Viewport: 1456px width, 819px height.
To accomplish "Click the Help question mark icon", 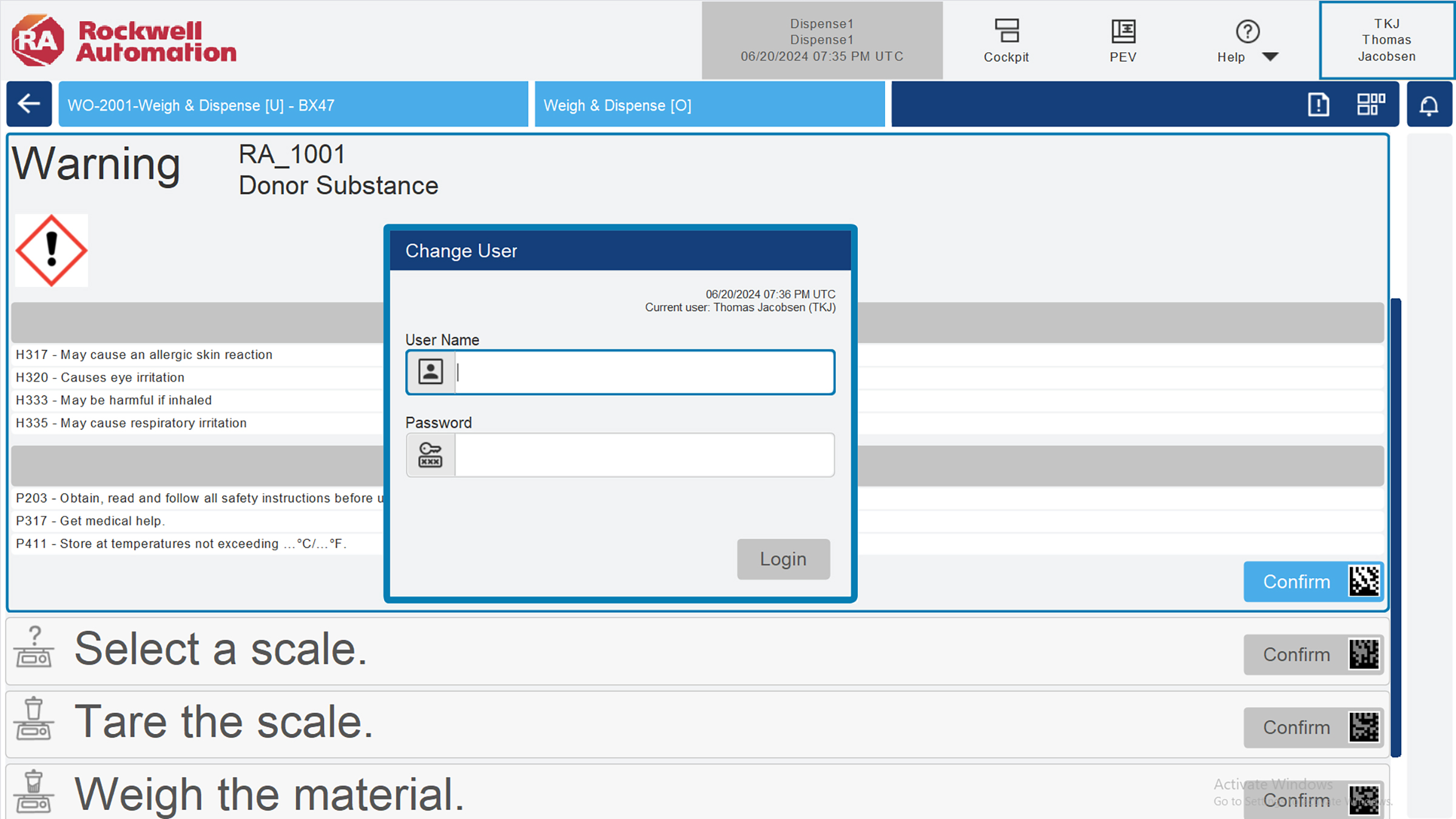I will 1247,32.
